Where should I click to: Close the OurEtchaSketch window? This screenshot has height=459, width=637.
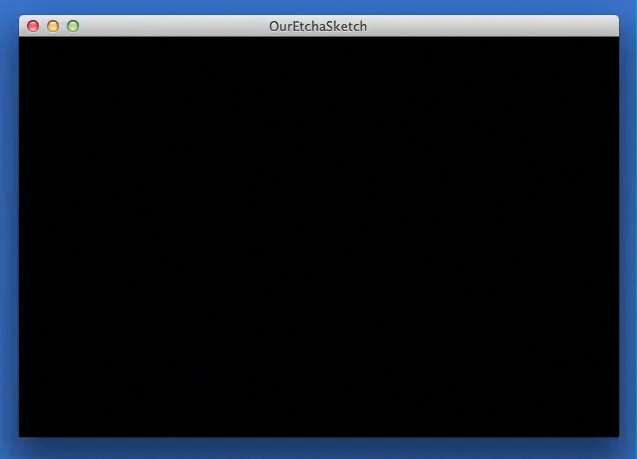(x=33, y=26)
